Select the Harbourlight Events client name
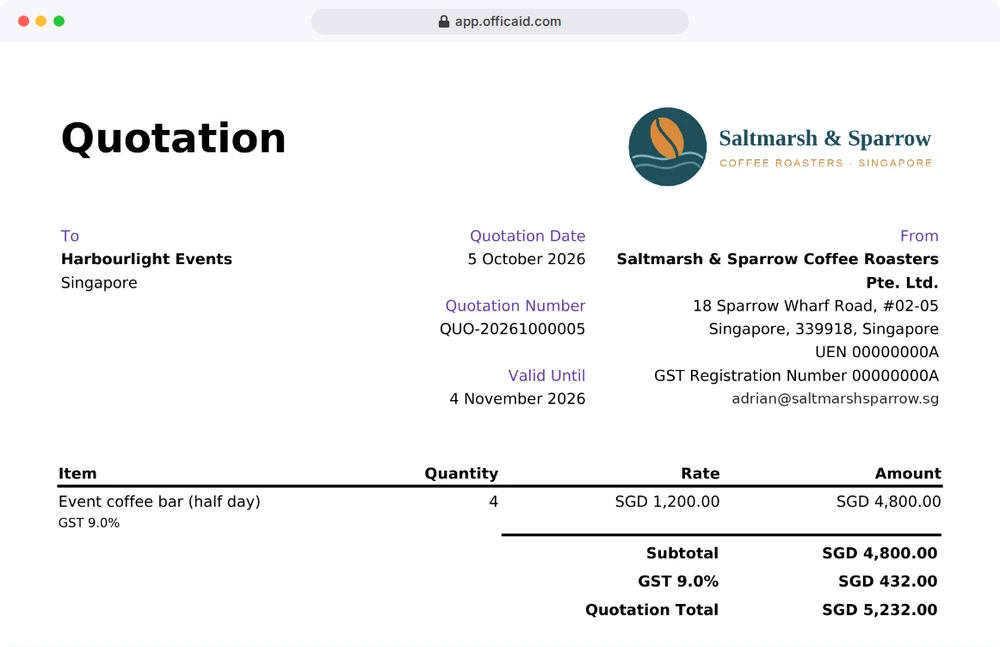The height and width of the screenshot is (647, 1000). [147, 259]
